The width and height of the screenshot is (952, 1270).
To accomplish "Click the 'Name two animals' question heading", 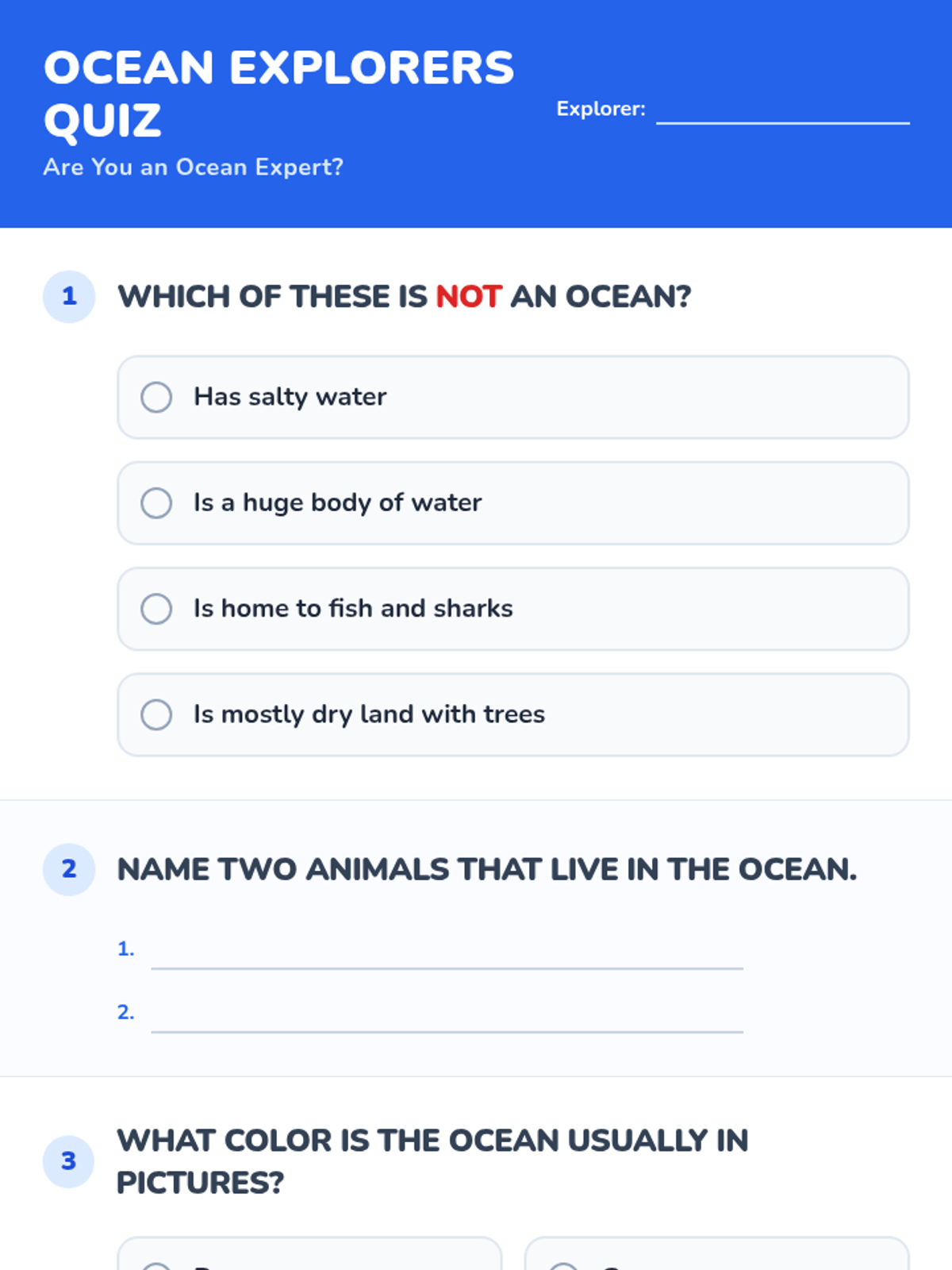I will pyautogui.click(x=487, y=869).
